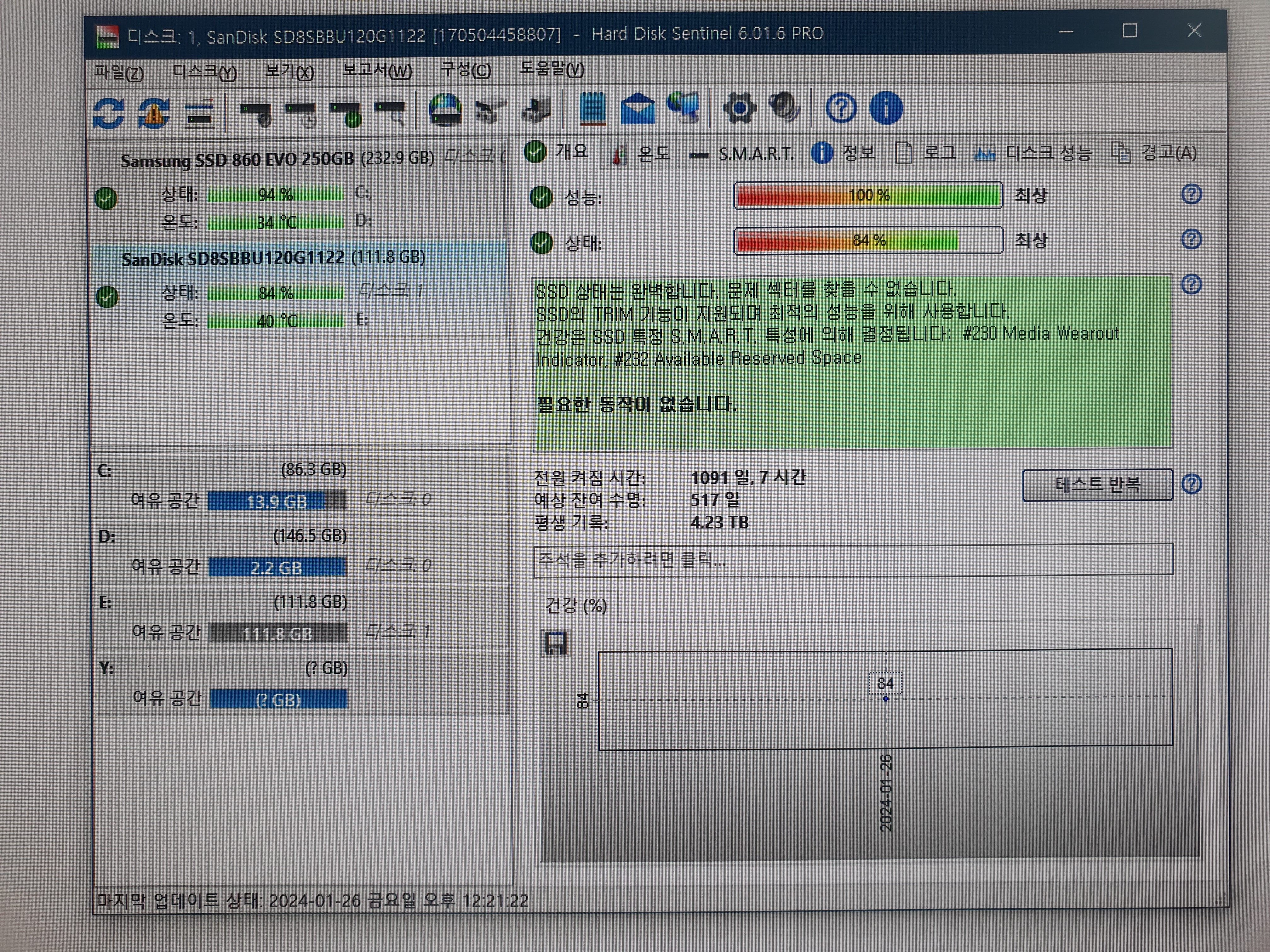Click the speaker sound toolbar icon
This screenshot has height=952, width=1270.
coord(784,107)
